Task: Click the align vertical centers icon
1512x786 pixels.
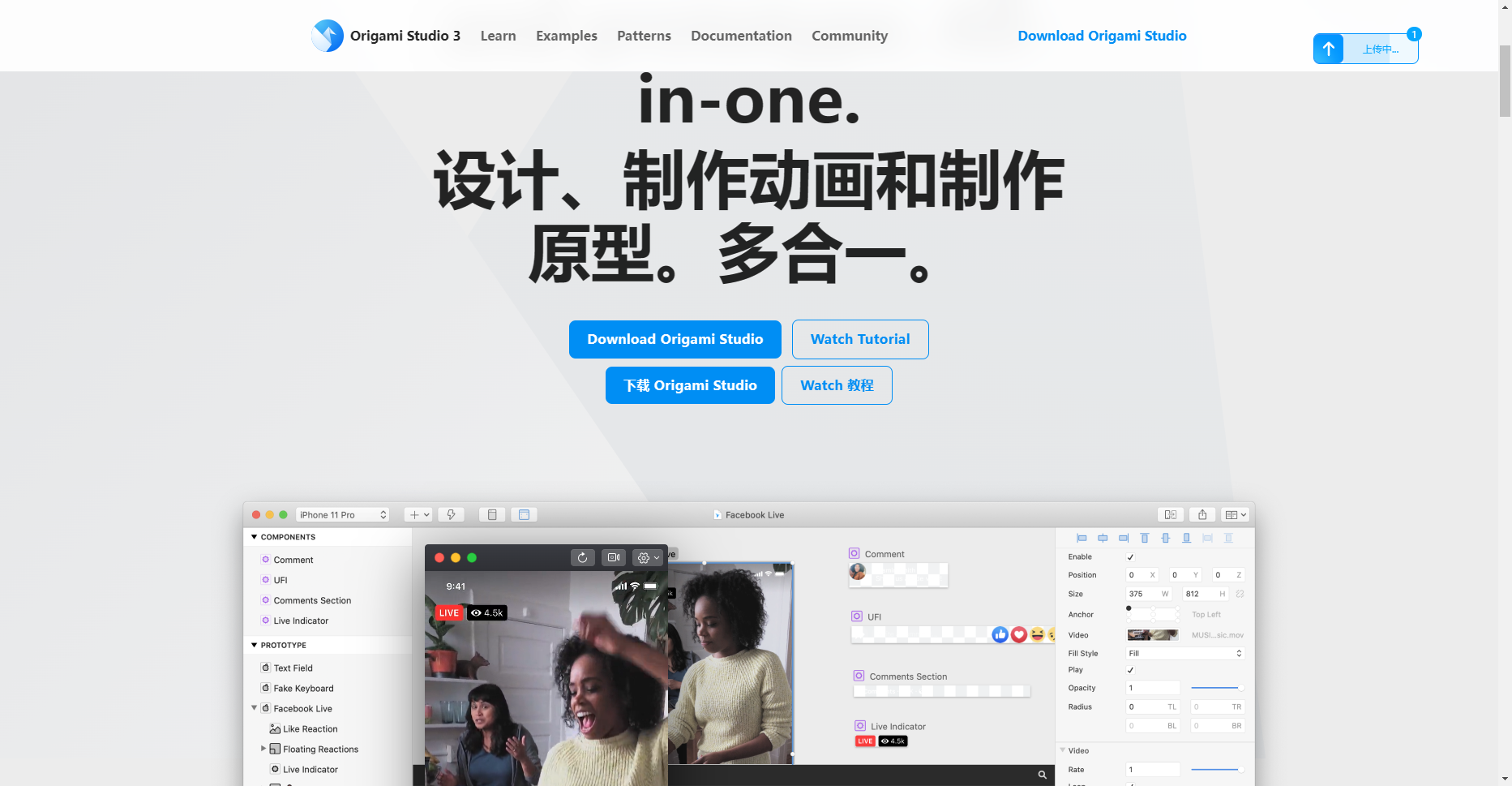Action: [x=1166, y=538]
